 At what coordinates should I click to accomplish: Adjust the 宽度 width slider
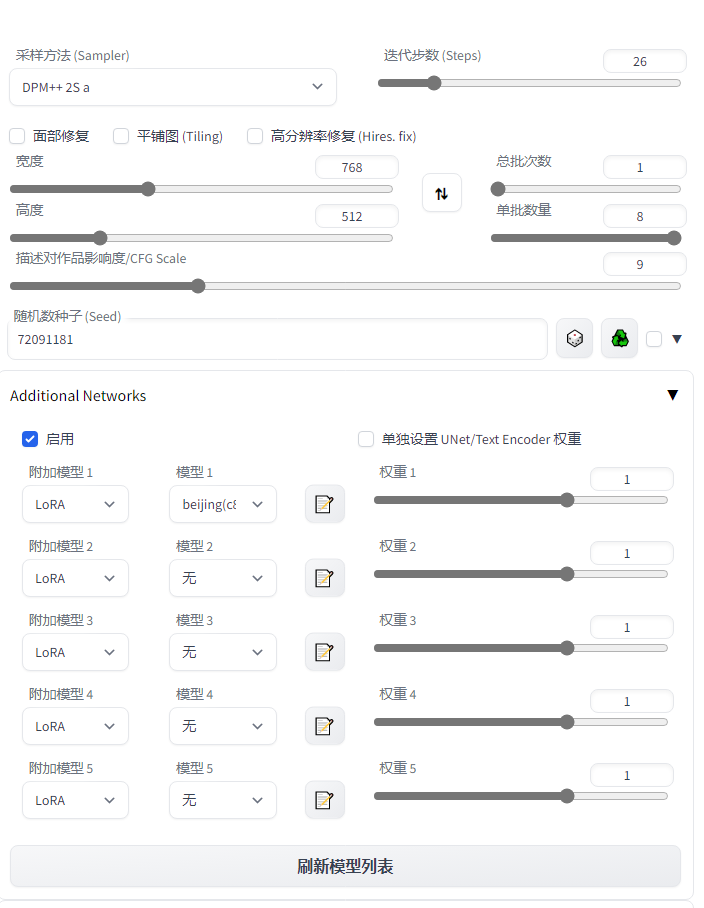coord(201,189)
